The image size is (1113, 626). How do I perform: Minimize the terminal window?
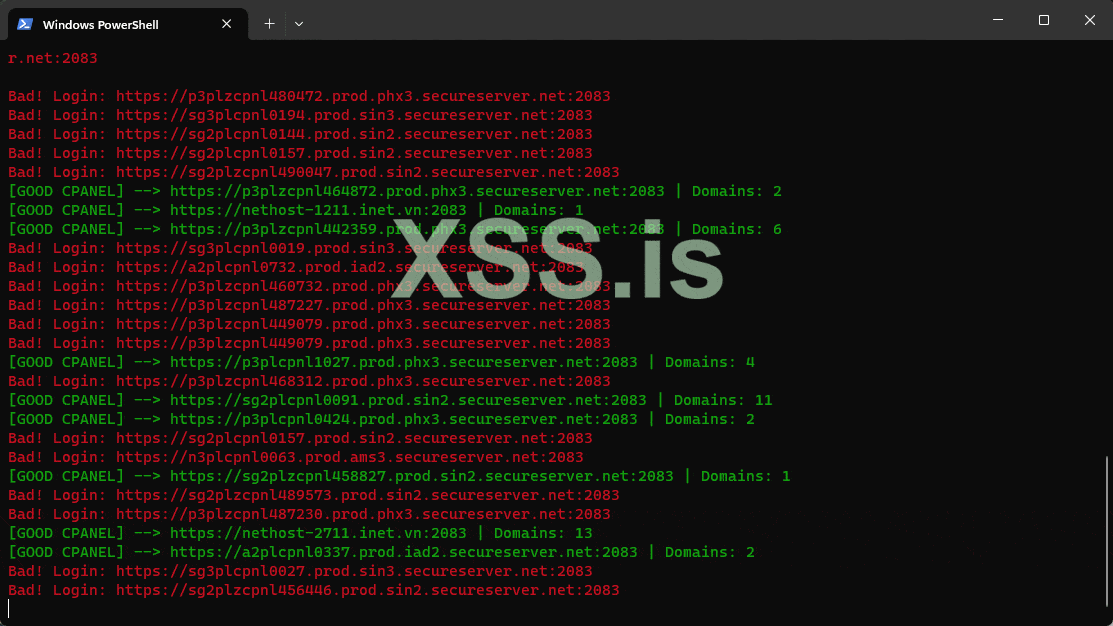998,20
